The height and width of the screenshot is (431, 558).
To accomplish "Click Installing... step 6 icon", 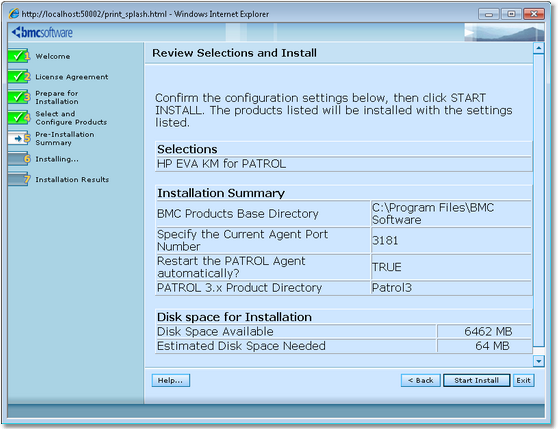I will tap(19, 159).
